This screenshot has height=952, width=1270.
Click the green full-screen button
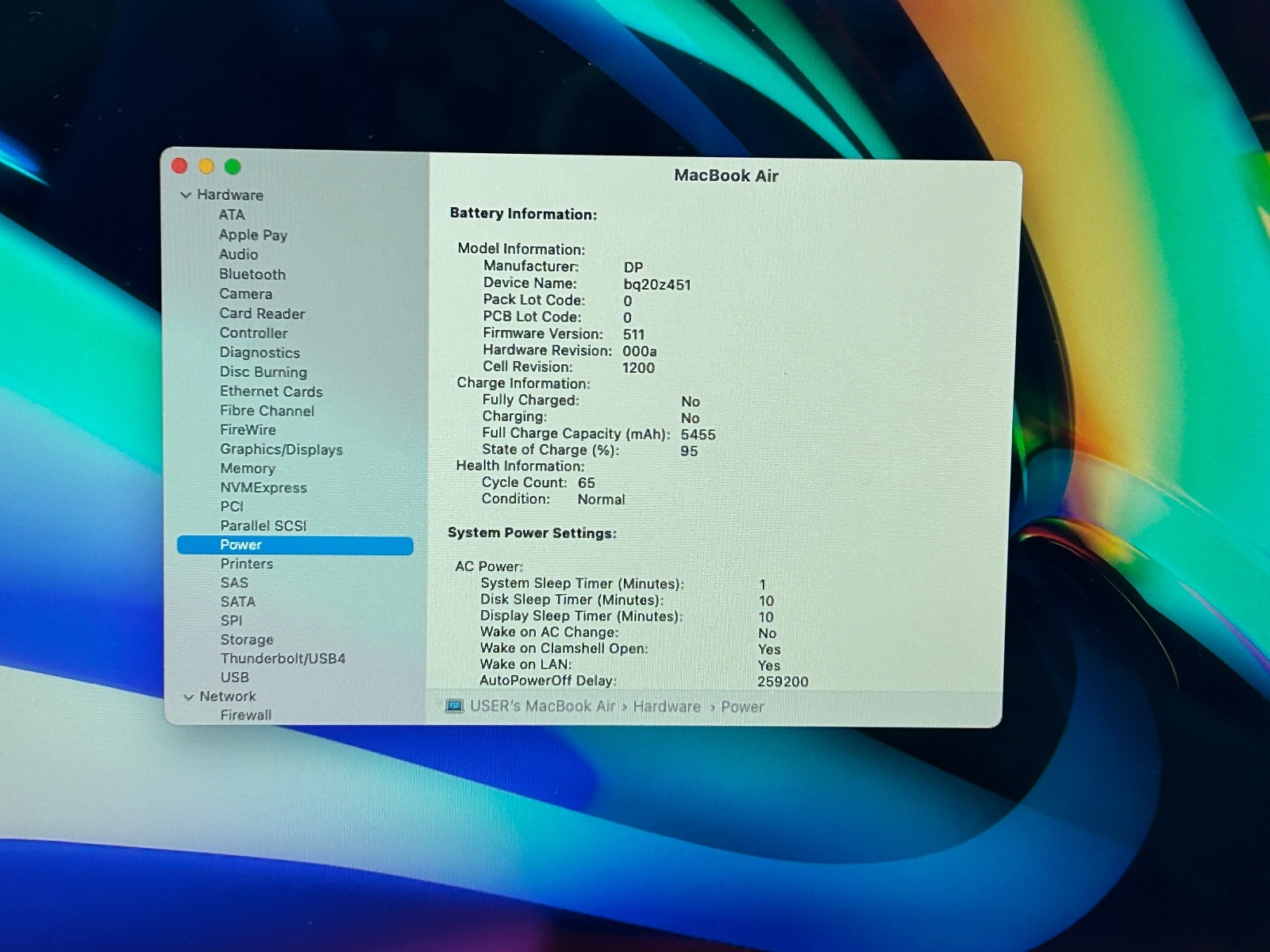point(233,167)
